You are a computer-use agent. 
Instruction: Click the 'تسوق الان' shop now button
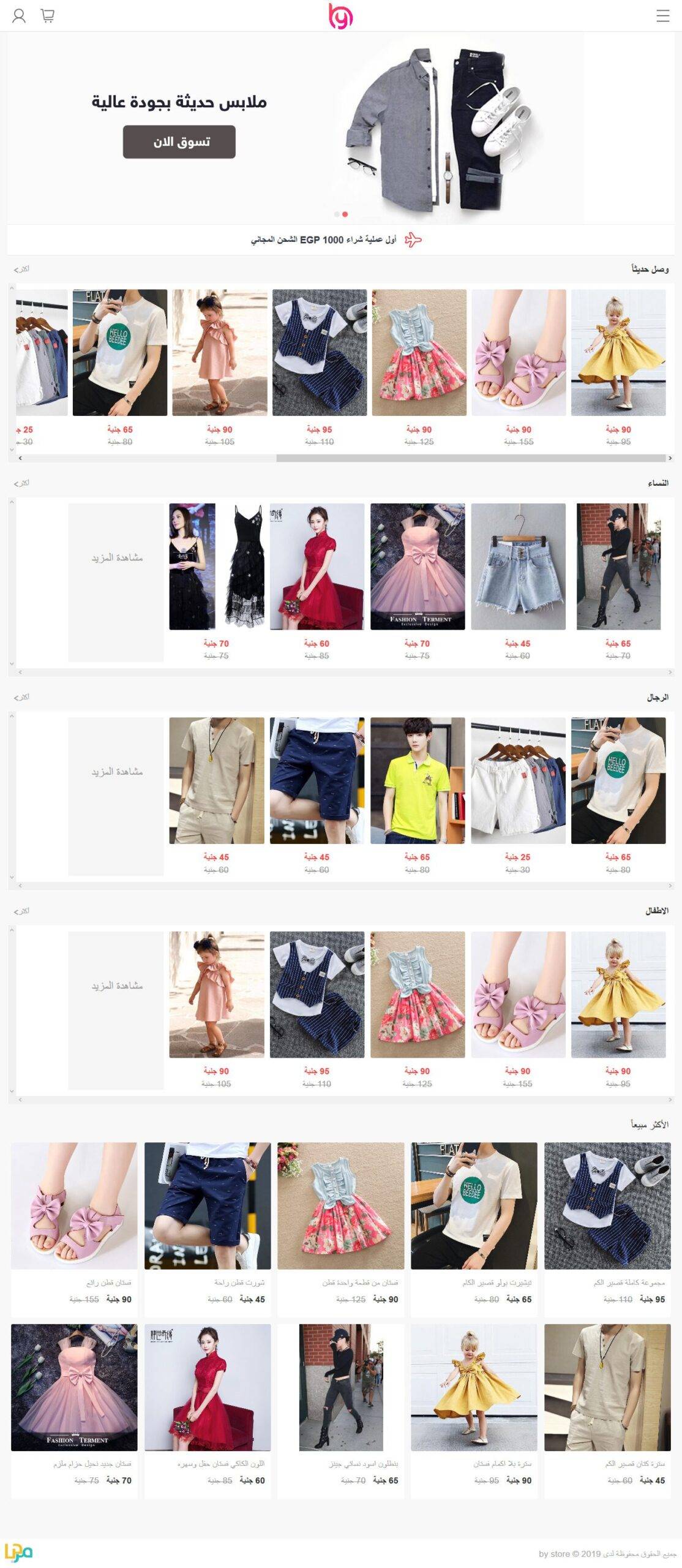(x=179, y=142)
